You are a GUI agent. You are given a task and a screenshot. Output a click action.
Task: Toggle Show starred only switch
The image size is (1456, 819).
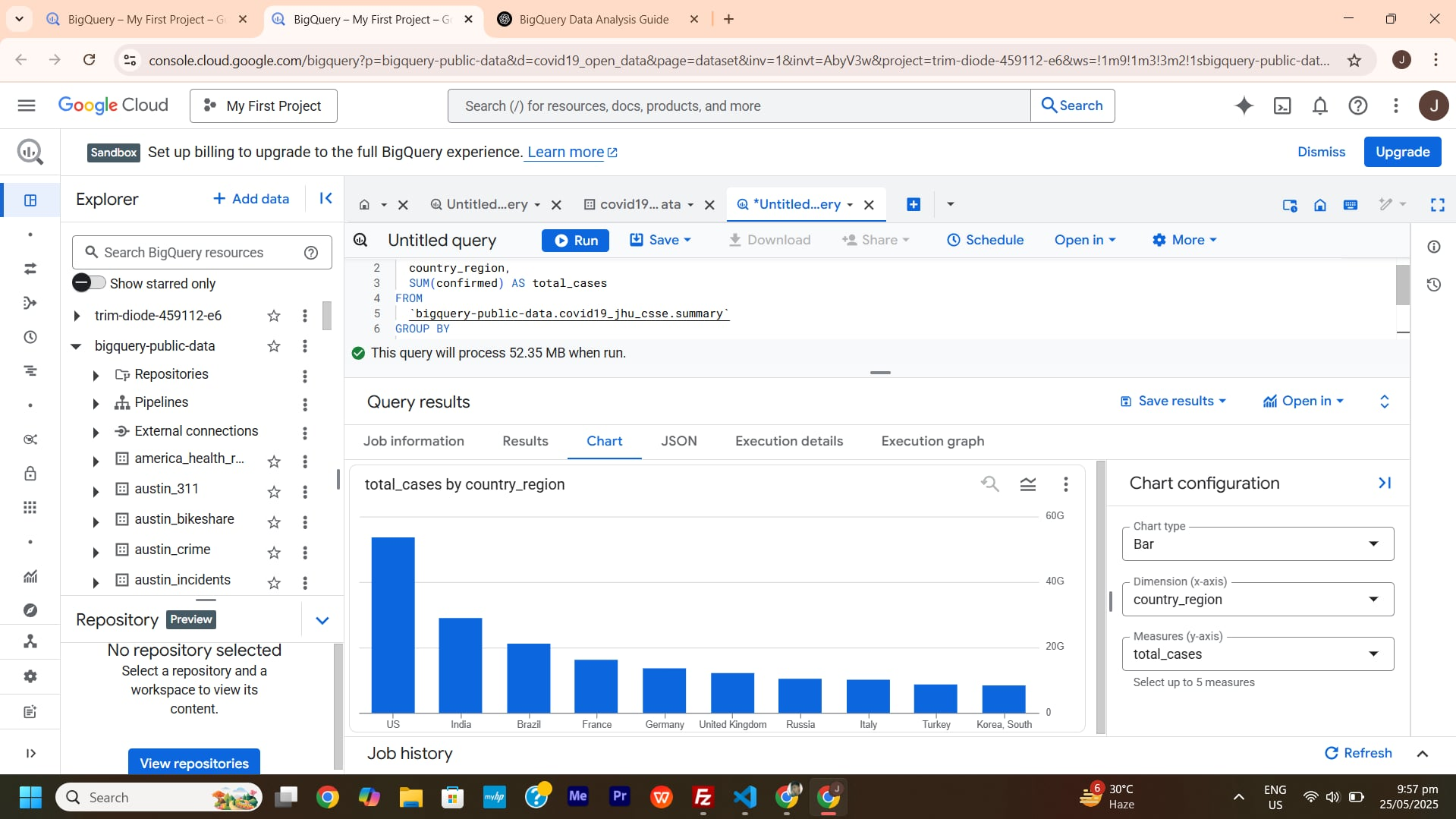coord(89,283)
